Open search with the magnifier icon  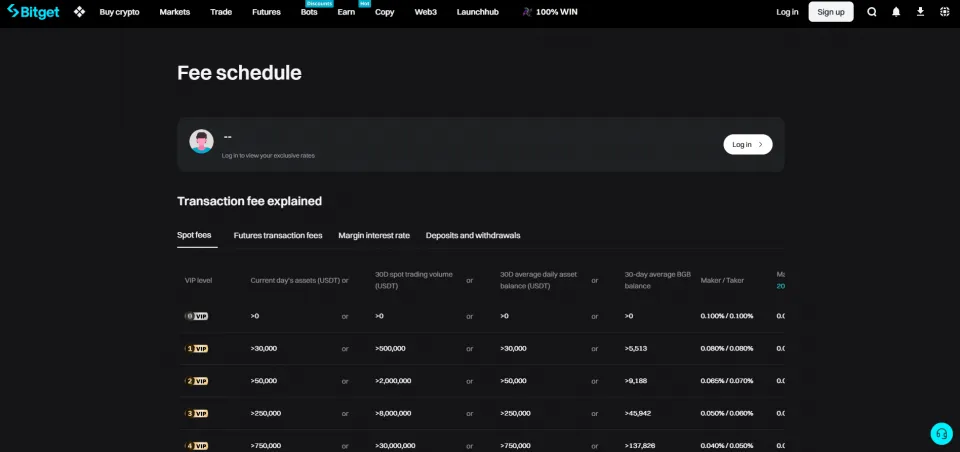coord(872,12)
